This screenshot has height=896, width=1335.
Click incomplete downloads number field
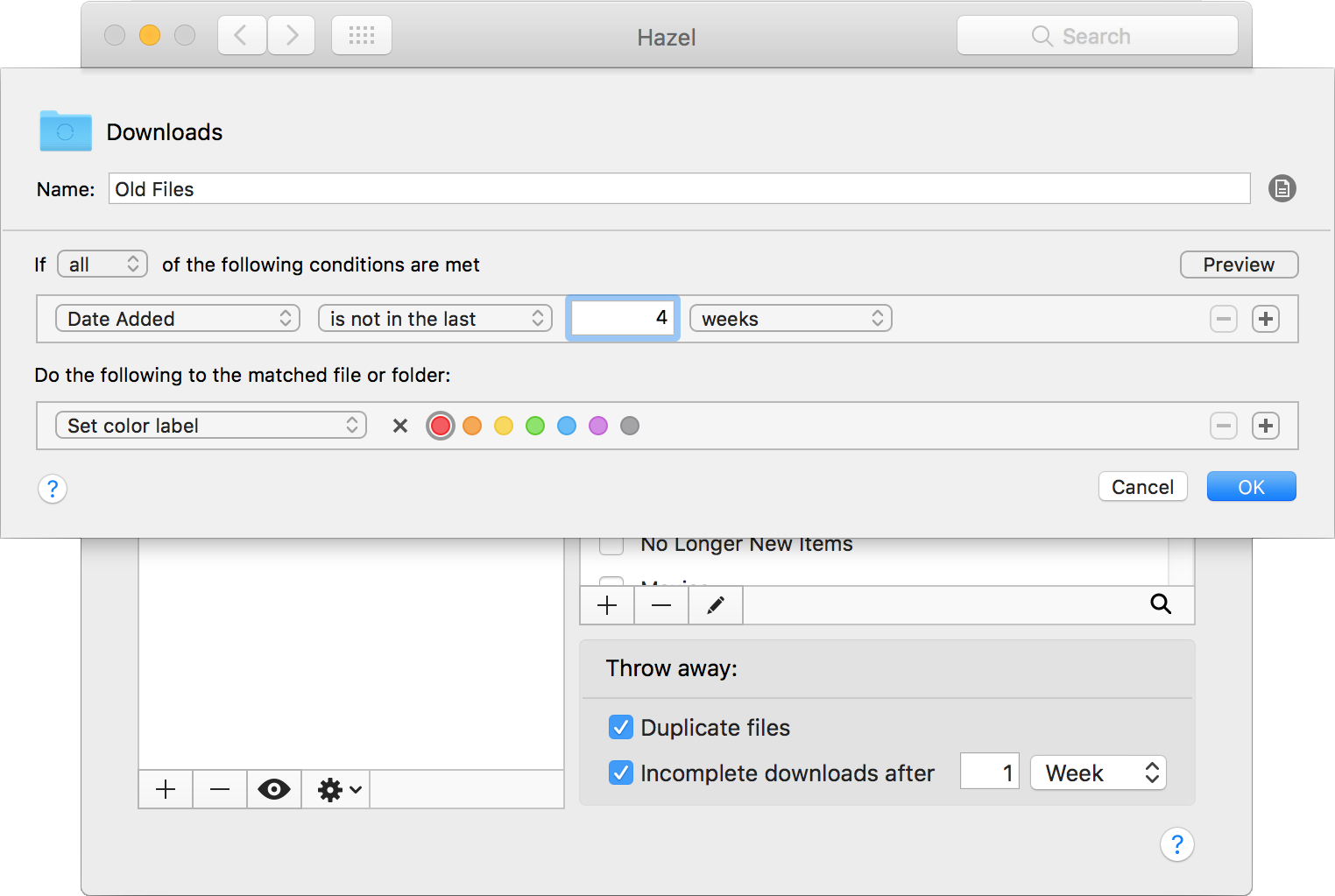pos(990,772)
